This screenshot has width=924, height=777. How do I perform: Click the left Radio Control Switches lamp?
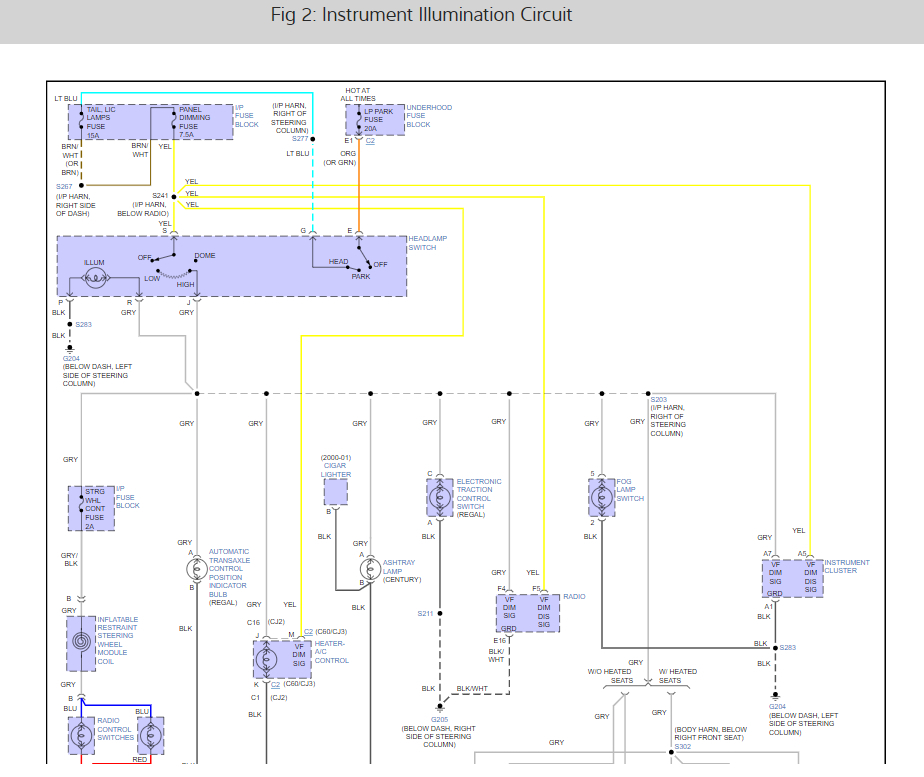81,736
